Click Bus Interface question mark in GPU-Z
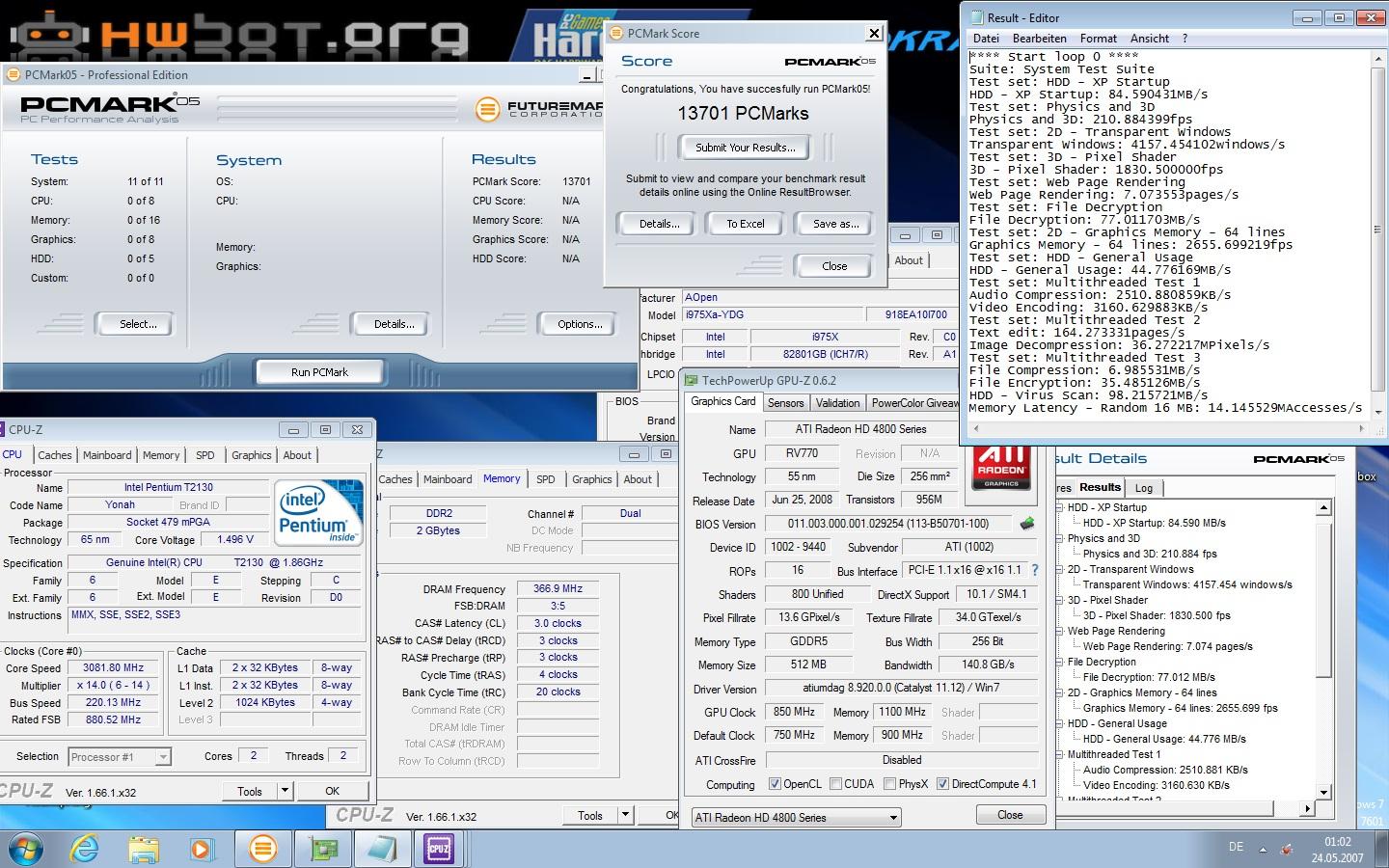 pos(1035,570)
